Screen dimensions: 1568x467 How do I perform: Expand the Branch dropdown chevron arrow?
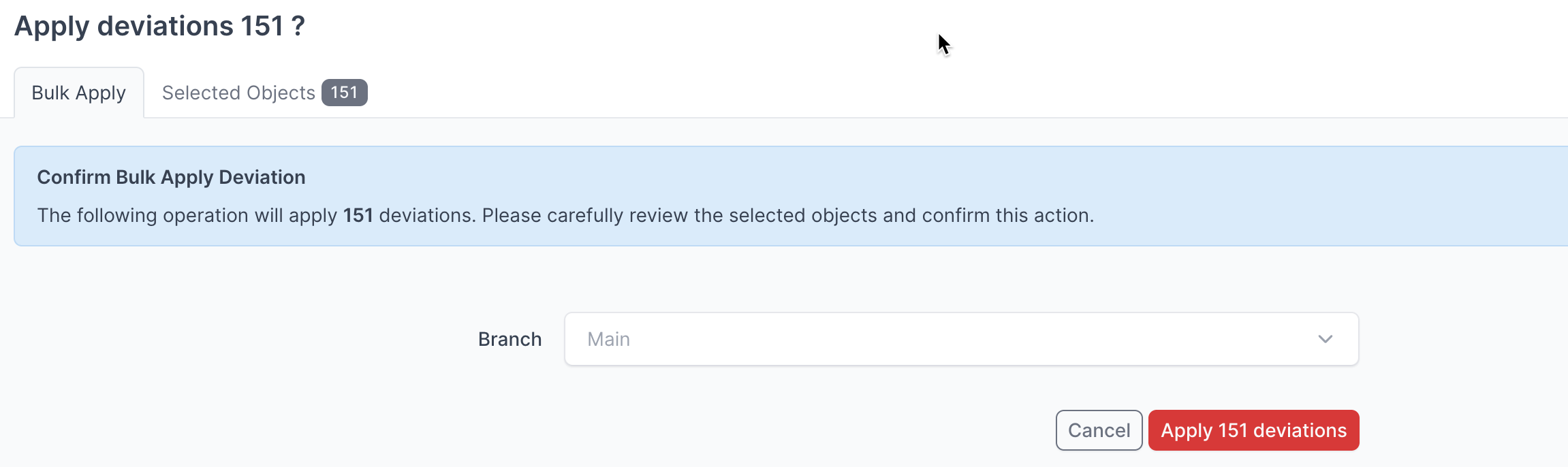pyautogui.click(x=1325, y=339)
